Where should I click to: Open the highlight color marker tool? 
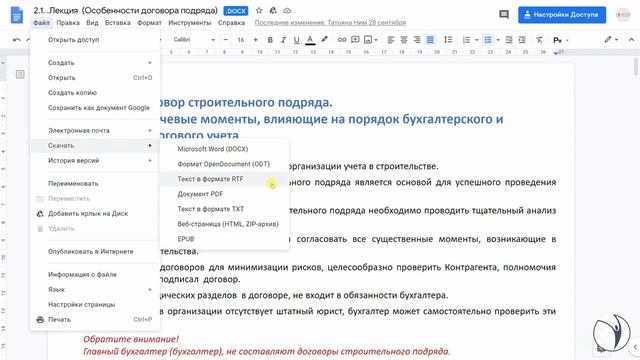click(x=324, y=40)
